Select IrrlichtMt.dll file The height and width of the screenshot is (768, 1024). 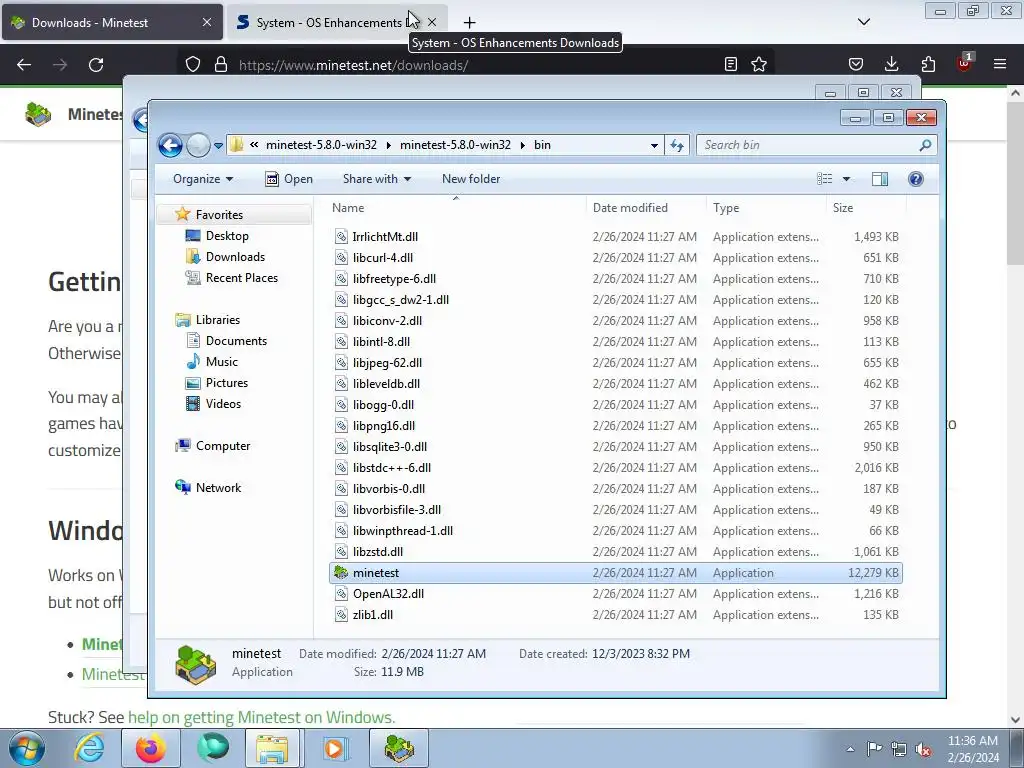pos(616,236)
